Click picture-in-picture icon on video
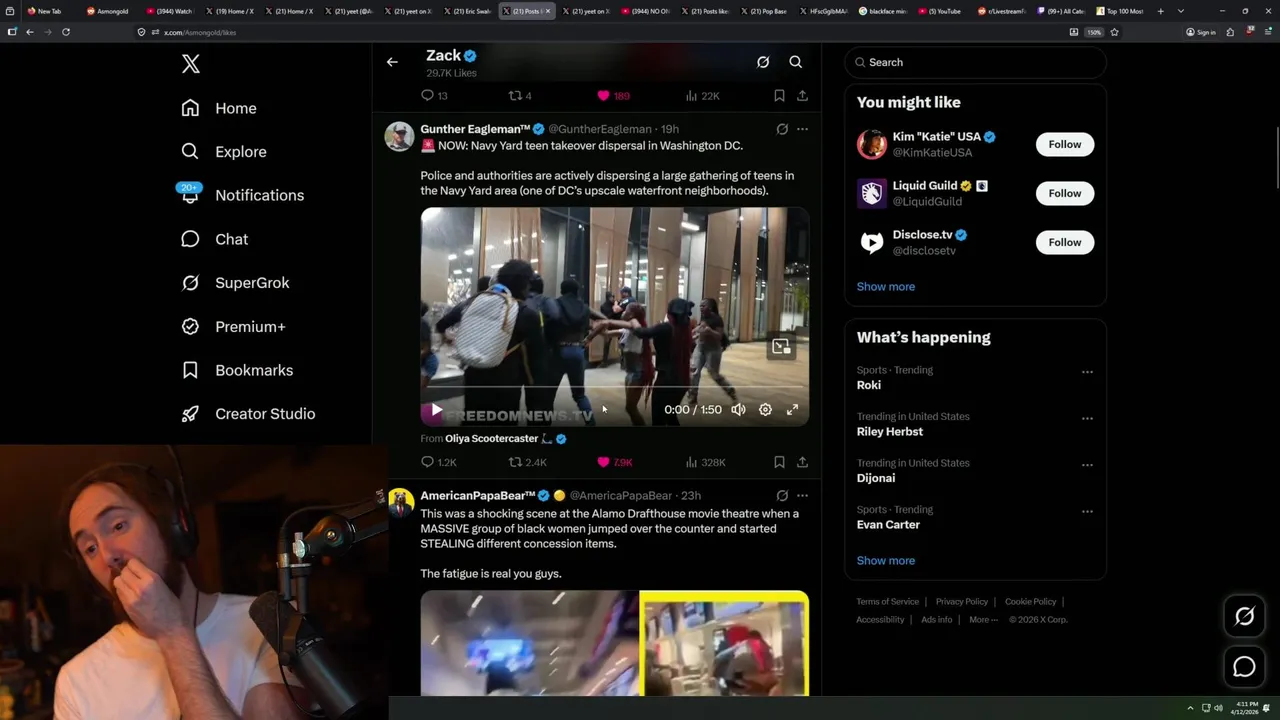Viewport: 1280px width, 720px height. (x=781, y=347)
